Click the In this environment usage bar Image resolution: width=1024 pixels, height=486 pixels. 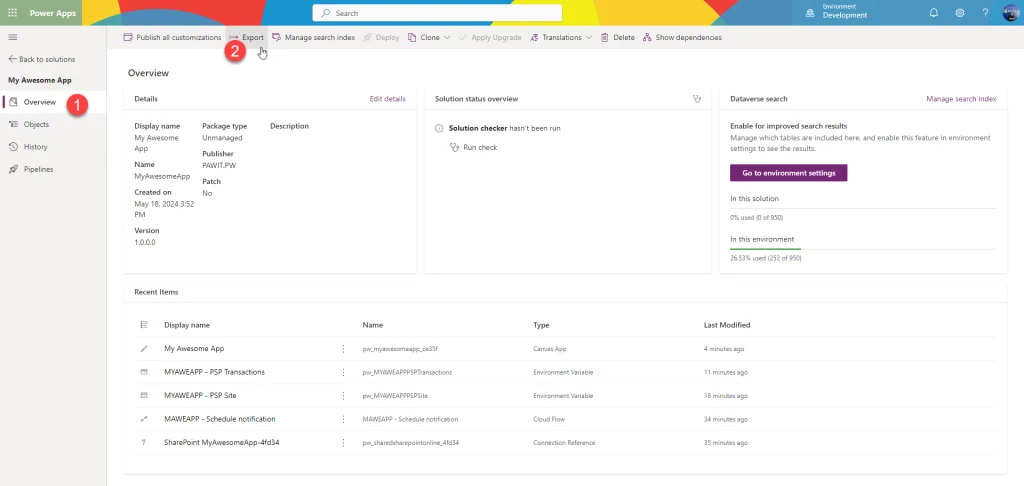click(863, 249)
